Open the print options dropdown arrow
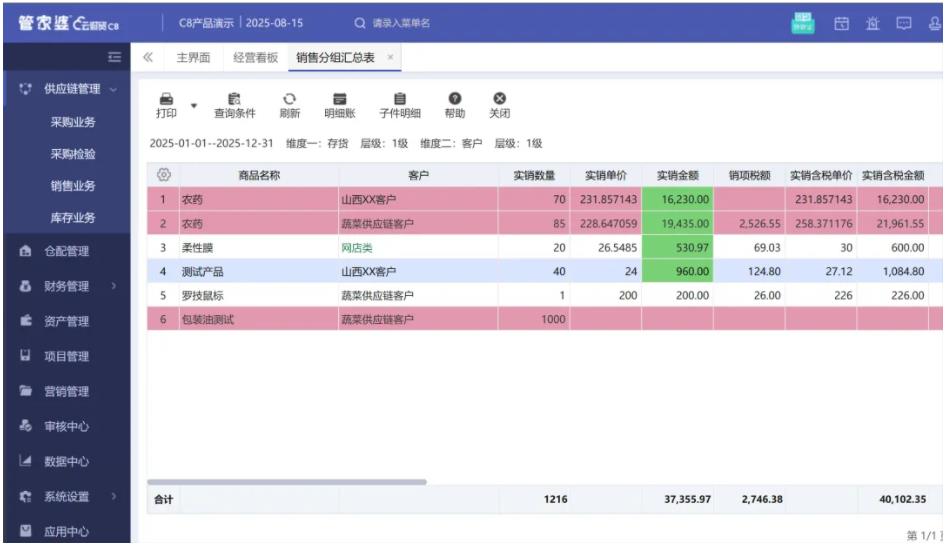Viewport: 950px width, 550px height. coord(194,106)
